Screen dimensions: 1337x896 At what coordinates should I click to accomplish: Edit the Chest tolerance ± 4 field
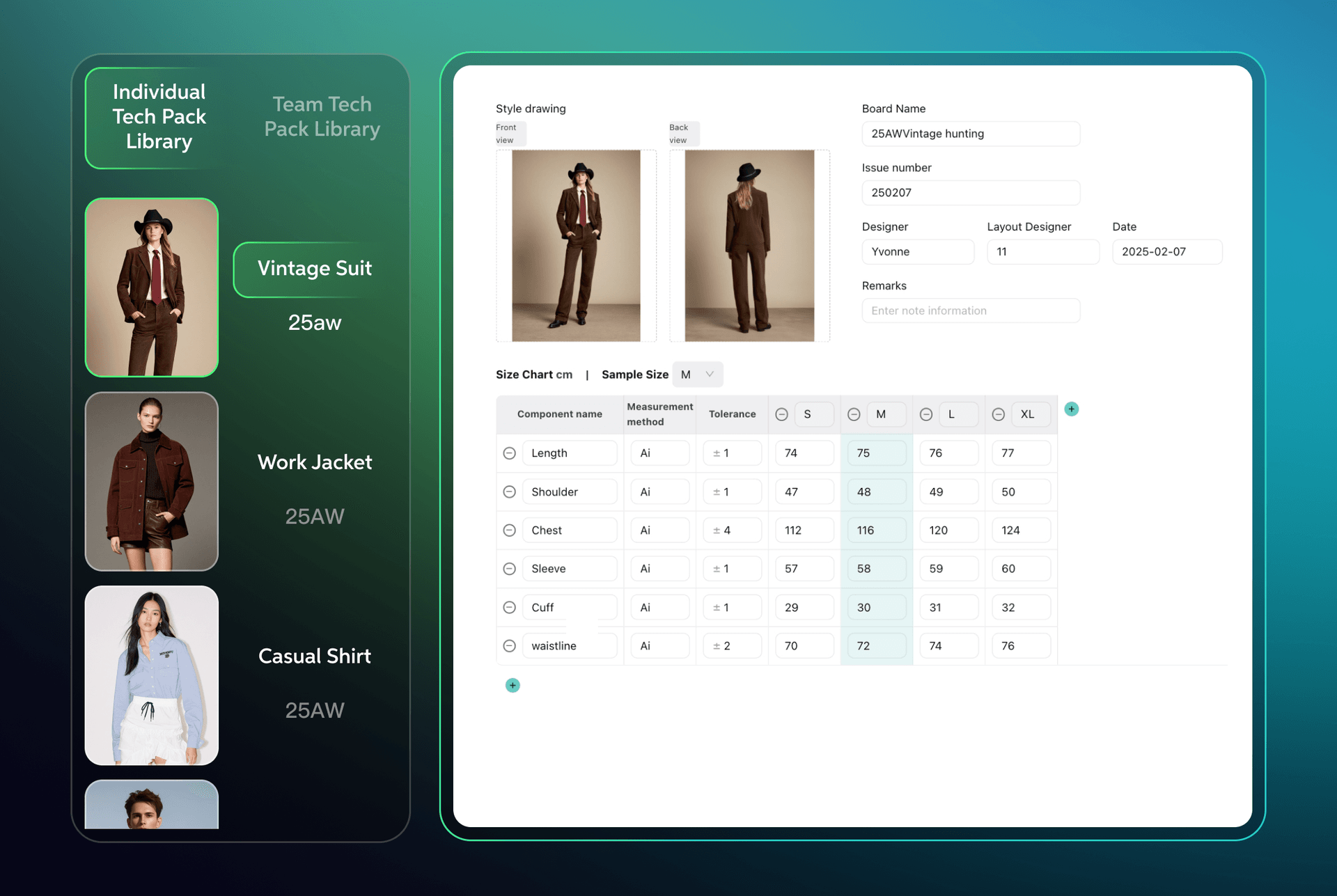pyautogui.click(x=732, y=530)
